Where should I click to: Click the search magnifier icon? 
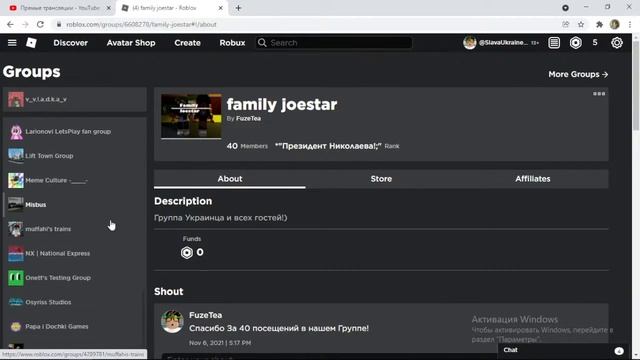[262, 42]
